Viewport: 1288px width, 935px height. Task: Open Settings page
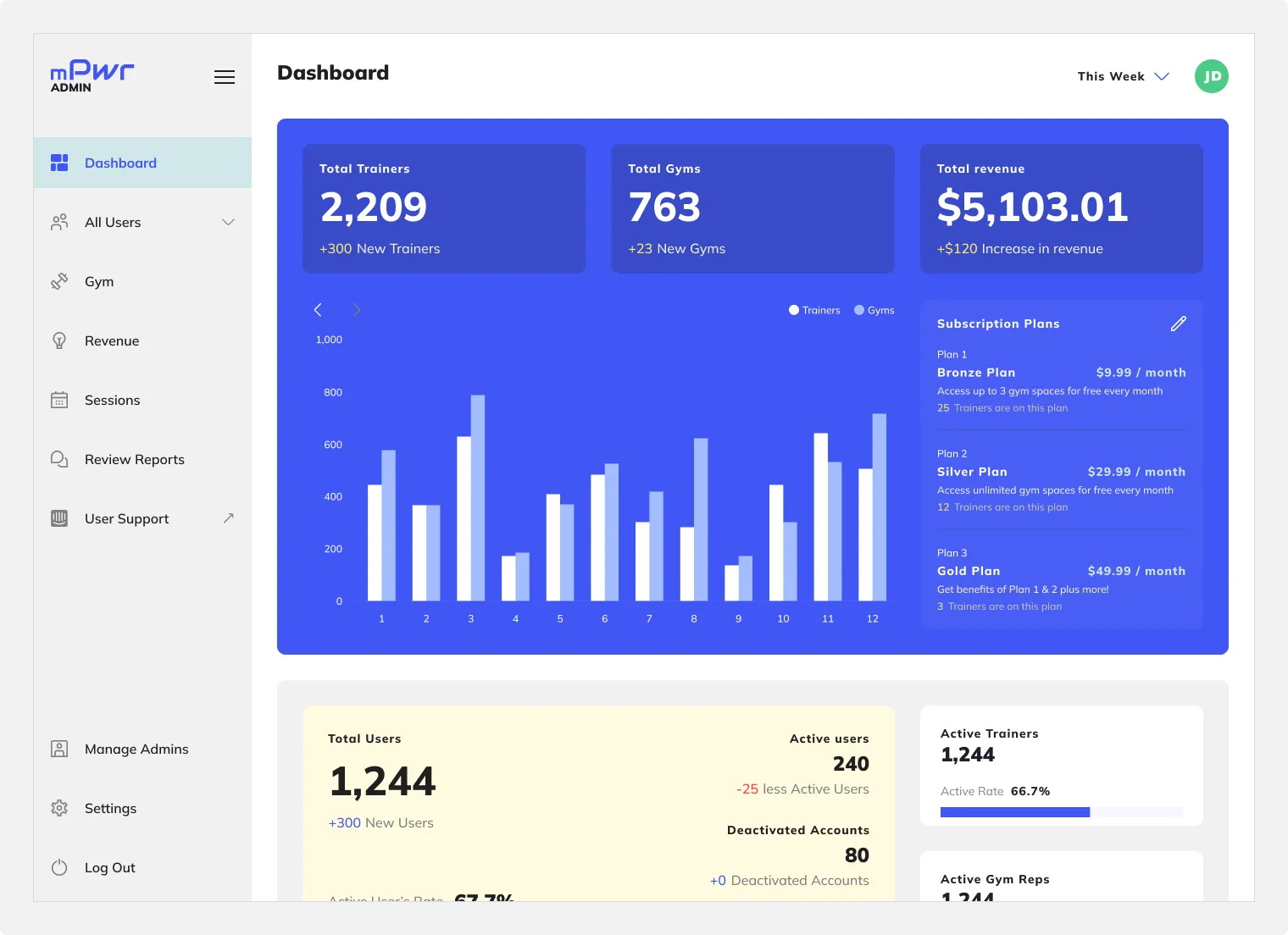(142, 808)
